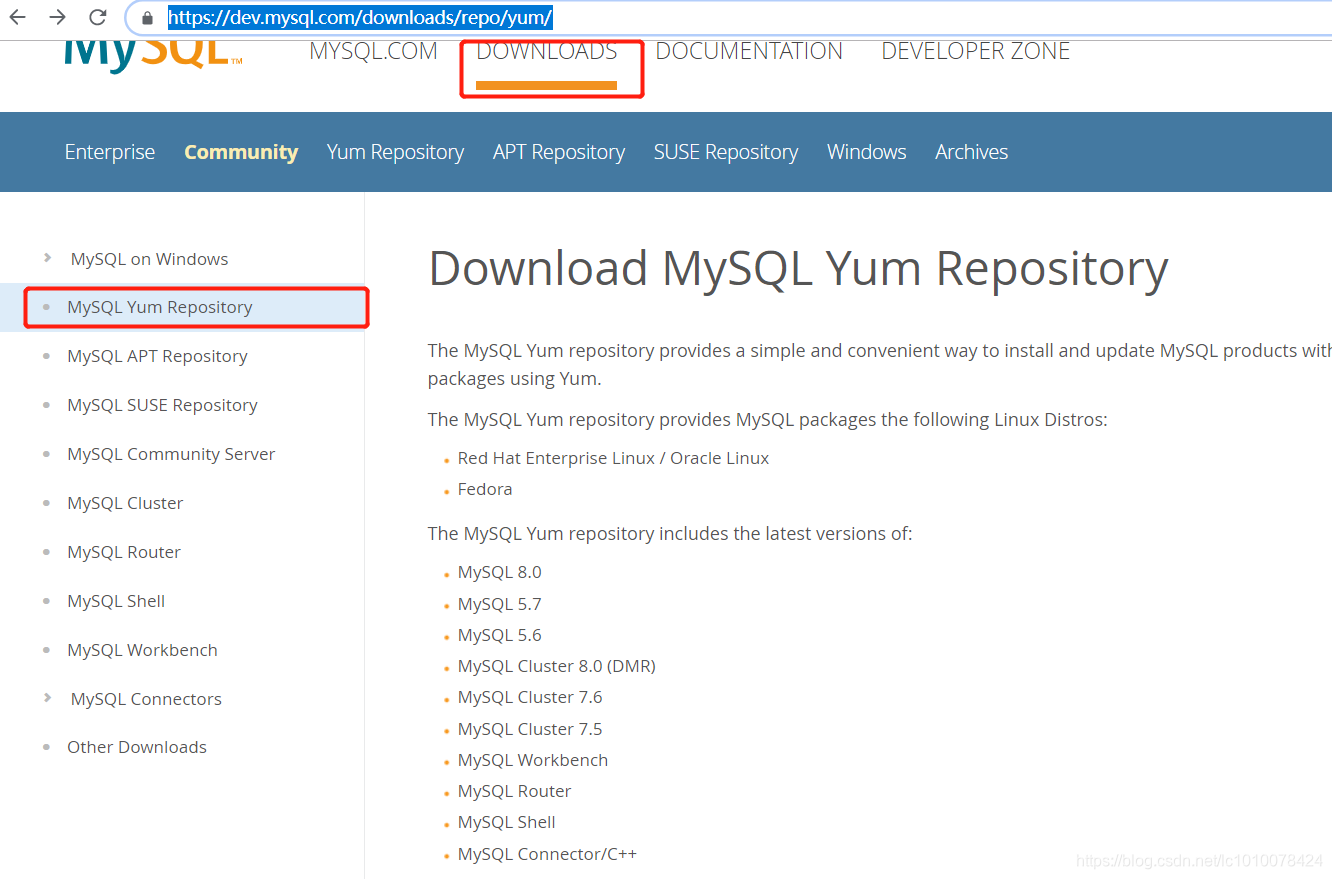This screenshot has width=1332, height=879.
Task: Click the MySQL logo
Action: (x=152, y=54)
